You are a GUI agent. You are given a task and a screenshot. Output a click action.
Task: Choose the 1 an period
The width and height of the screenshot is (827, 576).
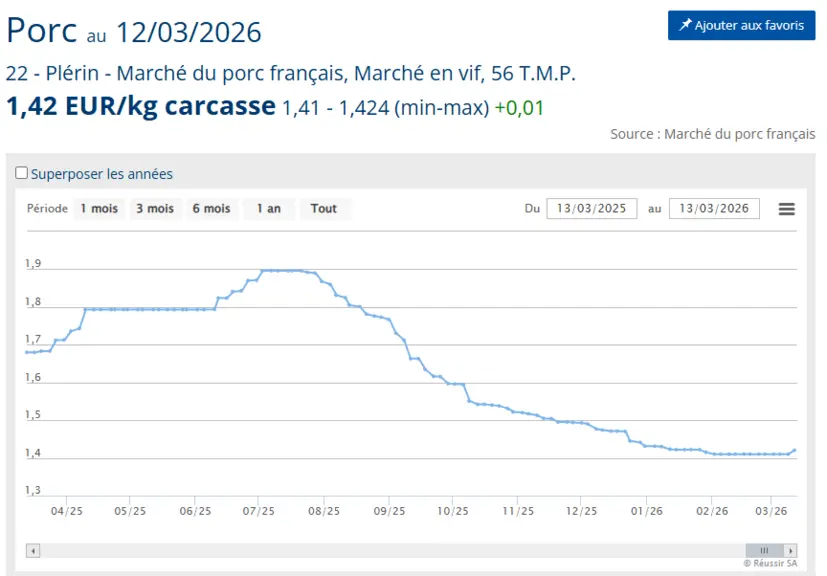(269, 209)
